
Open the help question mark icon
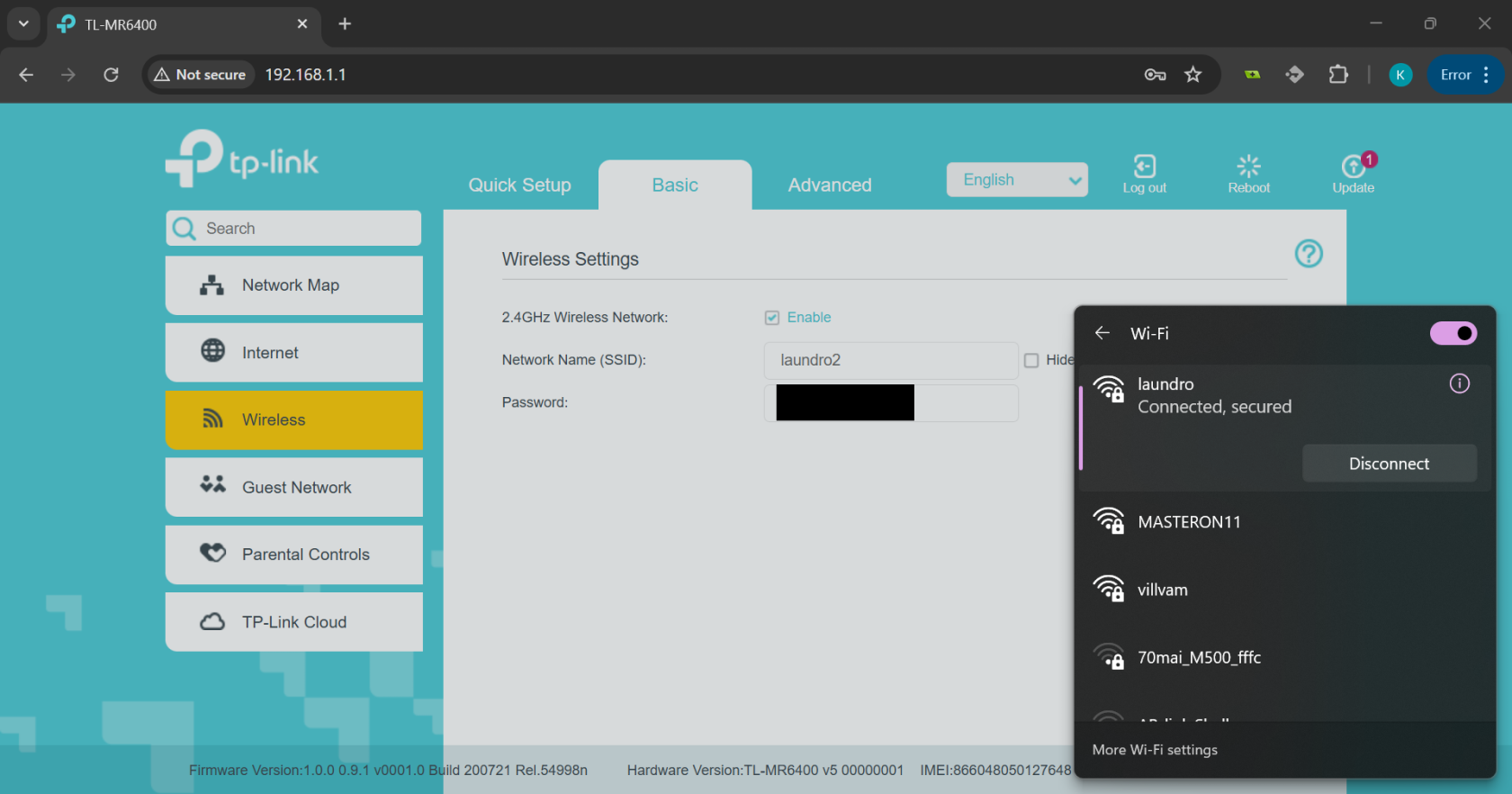pos(1309,254)
